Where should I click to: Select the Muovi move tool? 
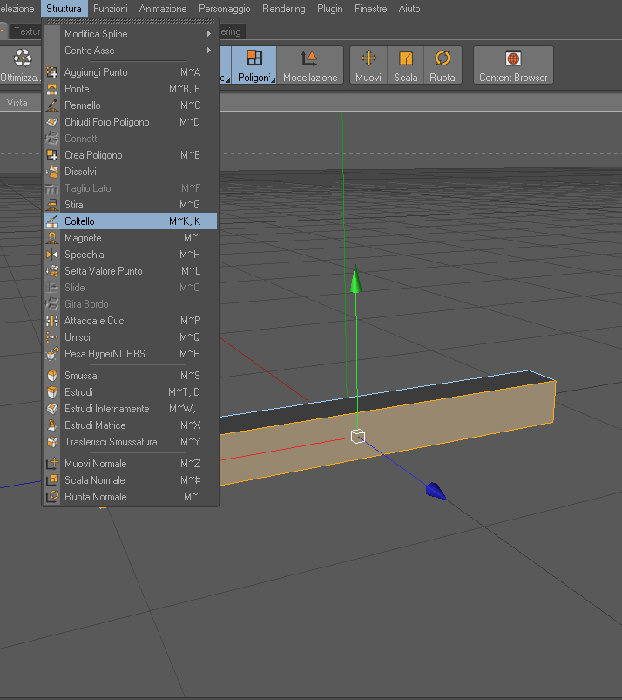[x=368, y=65]
